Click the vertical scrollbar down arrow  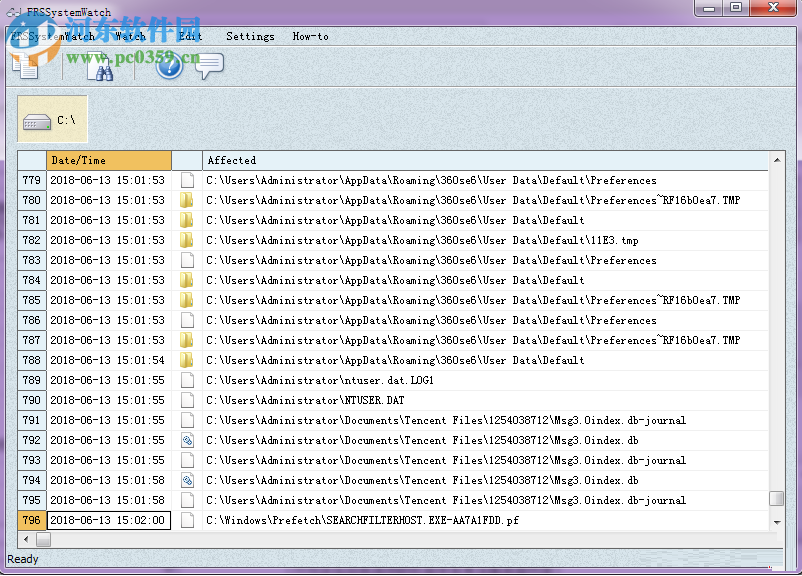pyautogui.click(x=776, y=521)
